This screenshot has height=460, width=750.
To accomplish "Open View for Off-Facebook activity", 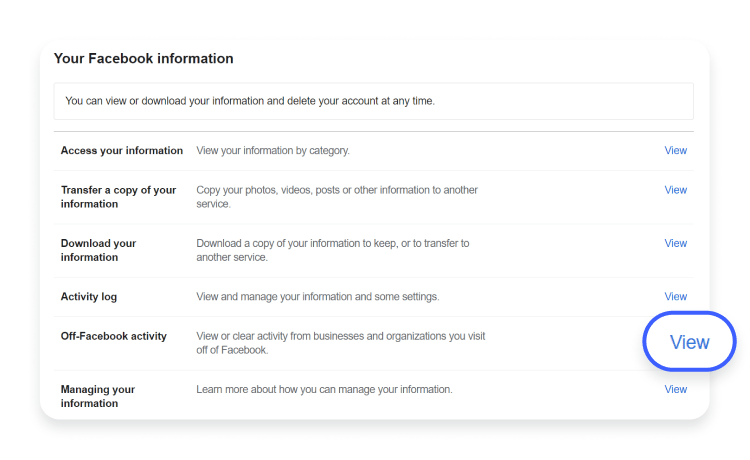I will pyautogui.click(x=689, y=342).
